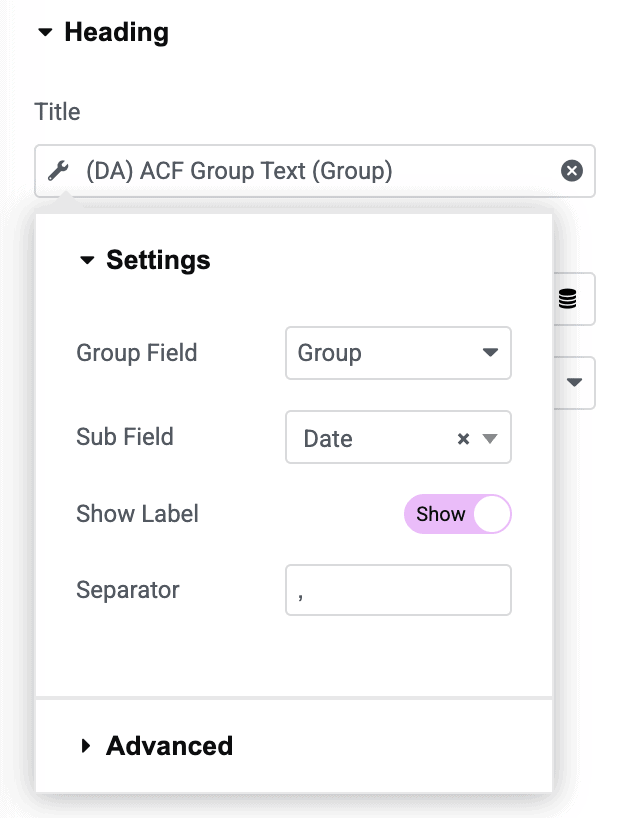
Task: Expand the Advanced section
Action: pos(157,745)
